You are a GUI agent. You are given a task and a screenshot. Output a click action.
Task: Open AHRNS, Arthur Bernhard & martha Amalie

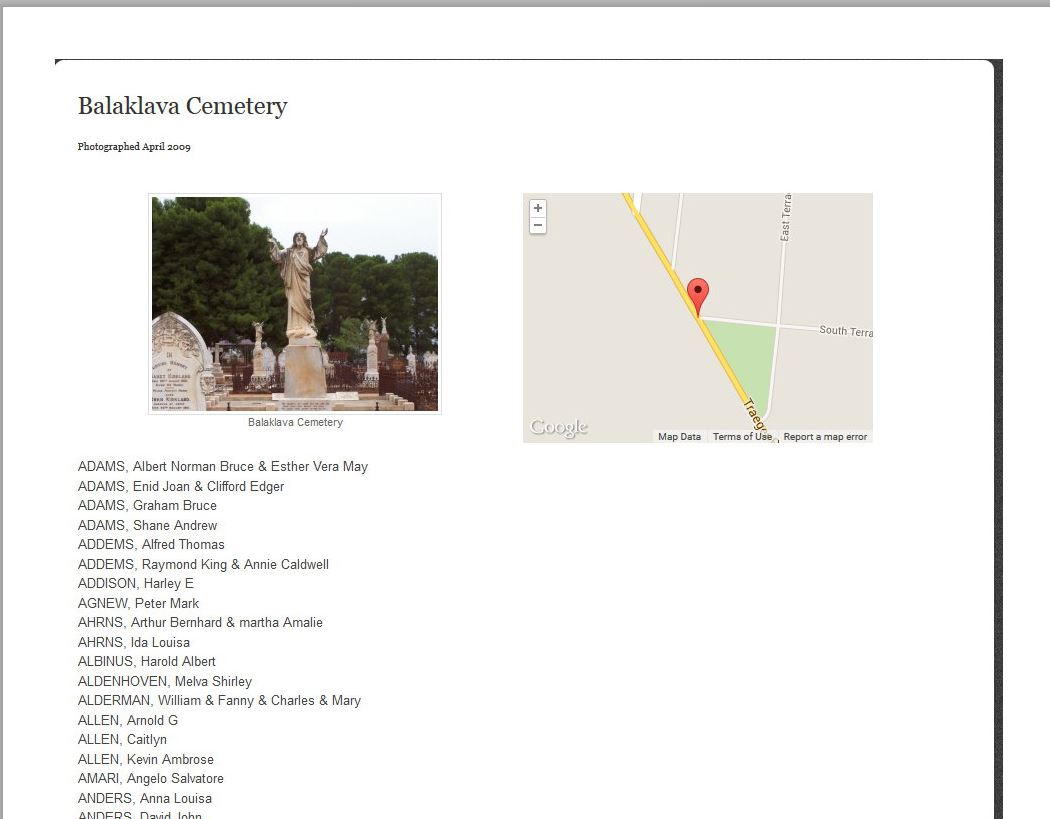[x=200, y=623]
